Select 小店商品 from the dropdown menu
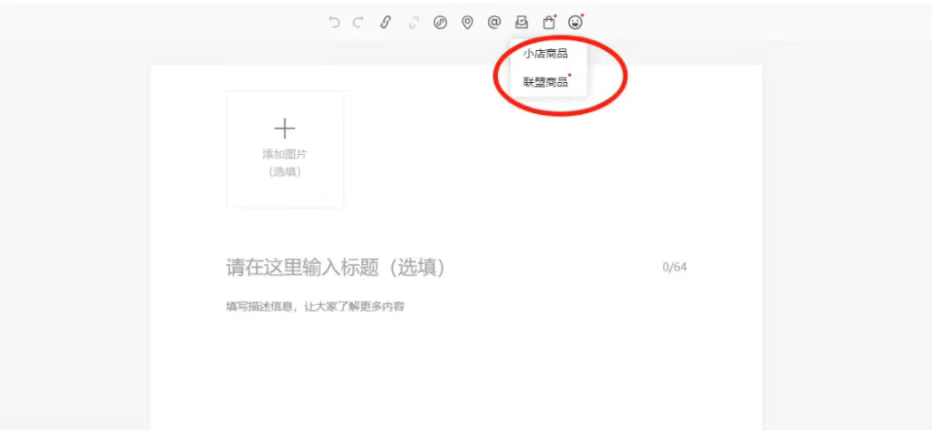This screenshot has width=932, height=436. pyautogui.click(x=545, y=54)
